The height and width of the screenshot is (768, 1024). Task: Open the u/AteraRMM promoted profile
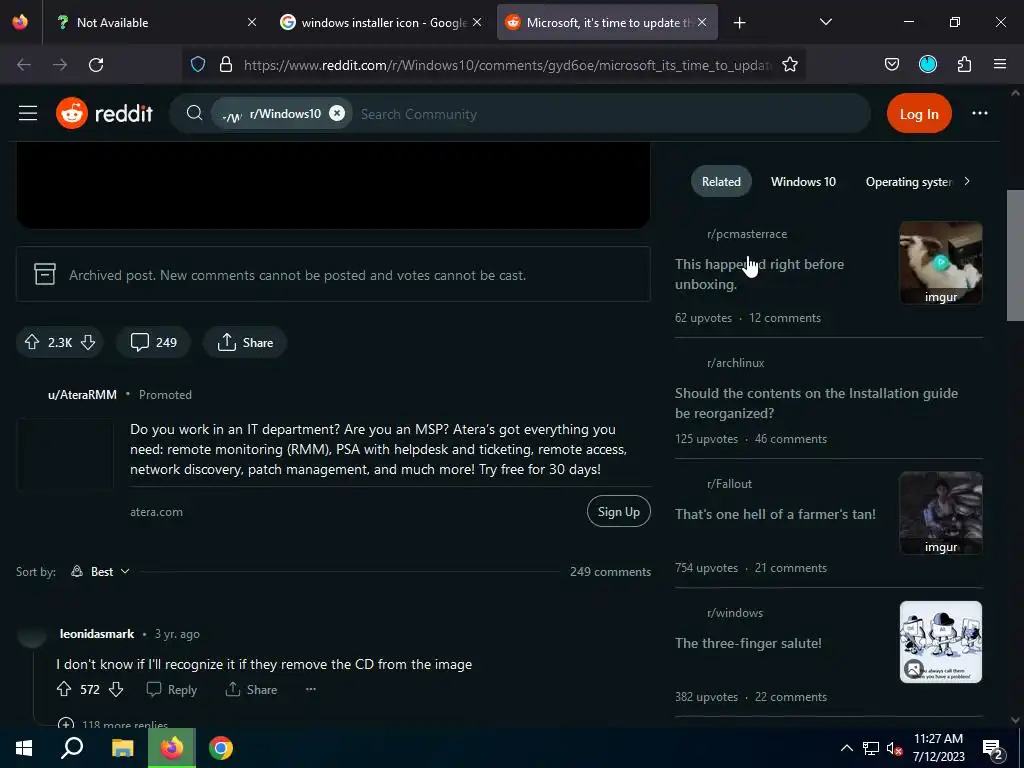point(82,394)
